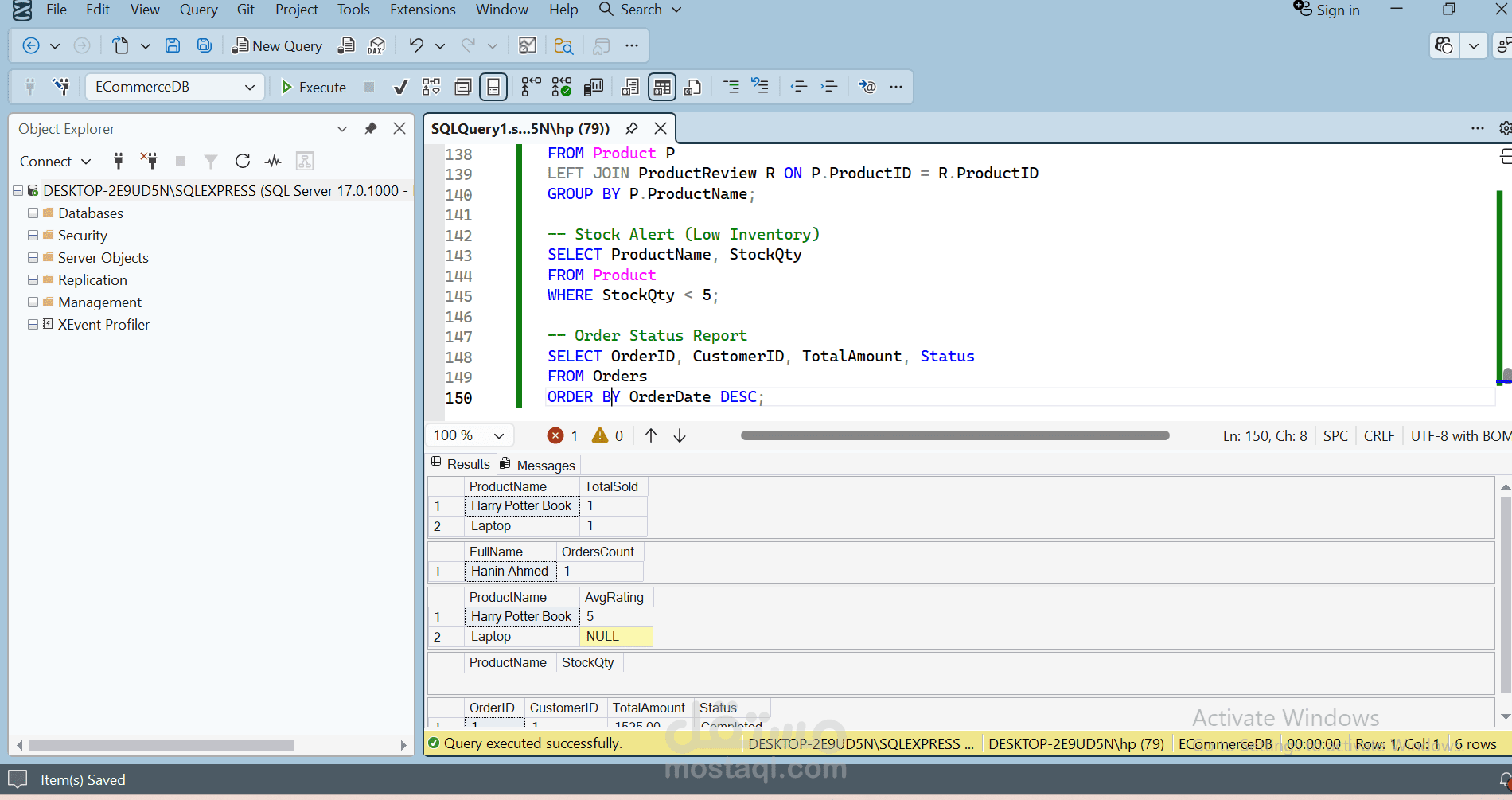
Task: Click the Increase Indent icon
Action: [x=829, y=87]
